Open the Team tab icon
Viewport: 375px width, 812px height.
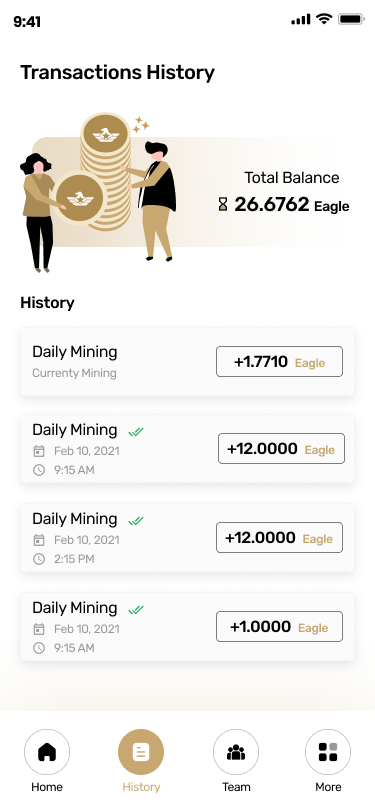pyautogui.click(x=236, y=752)
